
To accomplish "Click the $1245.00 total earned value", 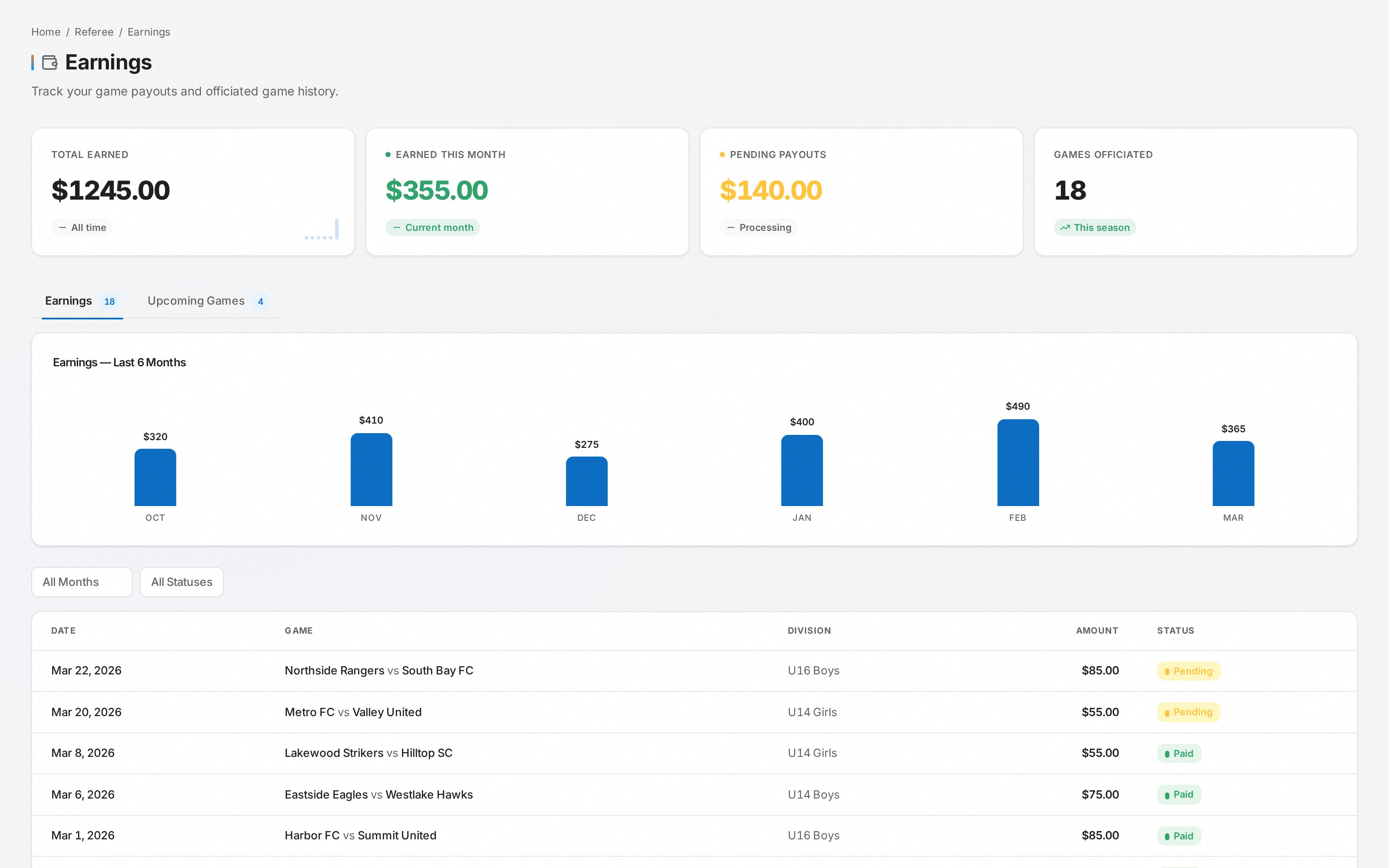I will (111, 191).
